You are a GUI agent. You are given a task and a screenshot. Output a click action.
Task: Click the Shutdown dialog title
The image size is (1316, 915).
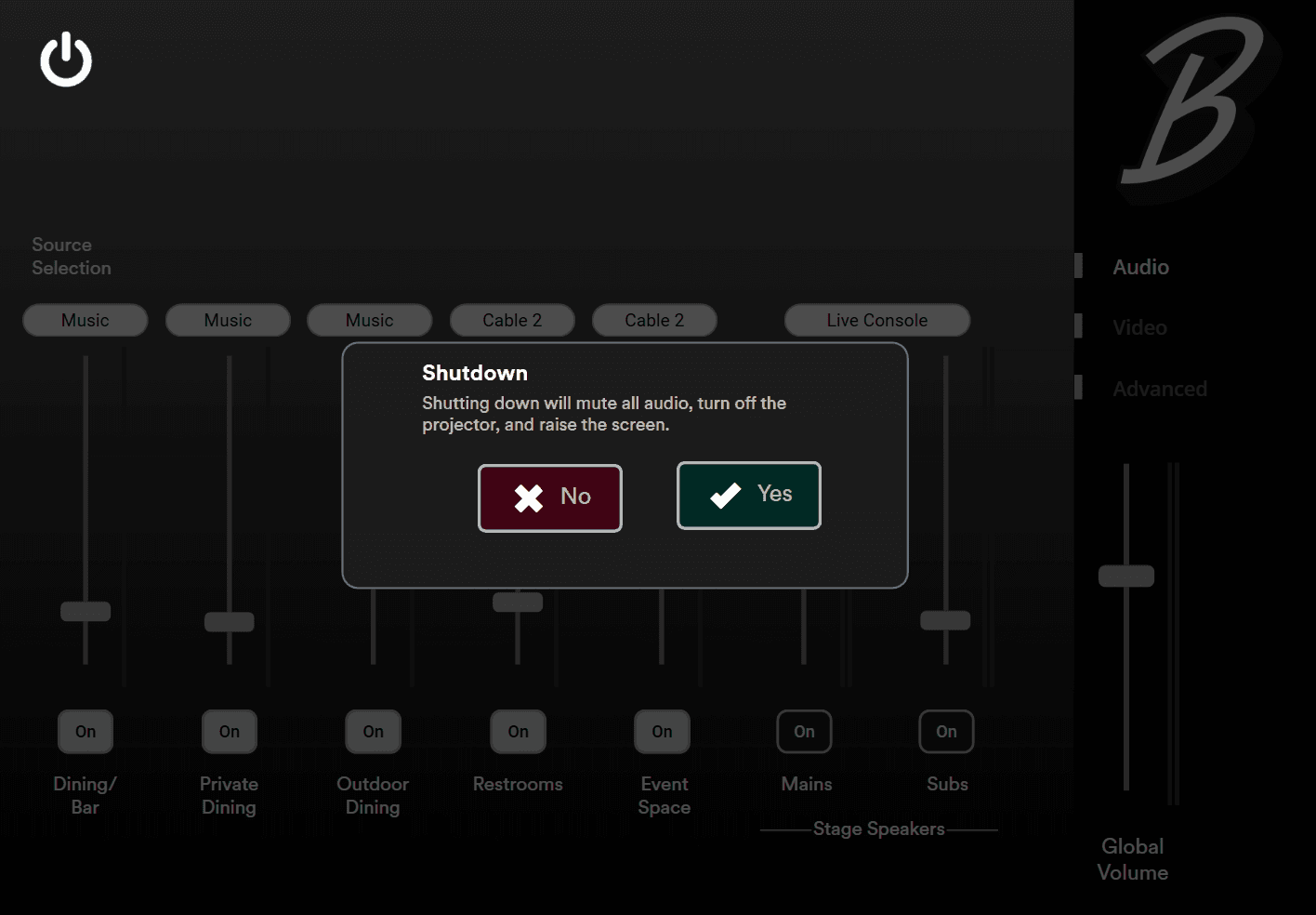(x=475, y=373)
